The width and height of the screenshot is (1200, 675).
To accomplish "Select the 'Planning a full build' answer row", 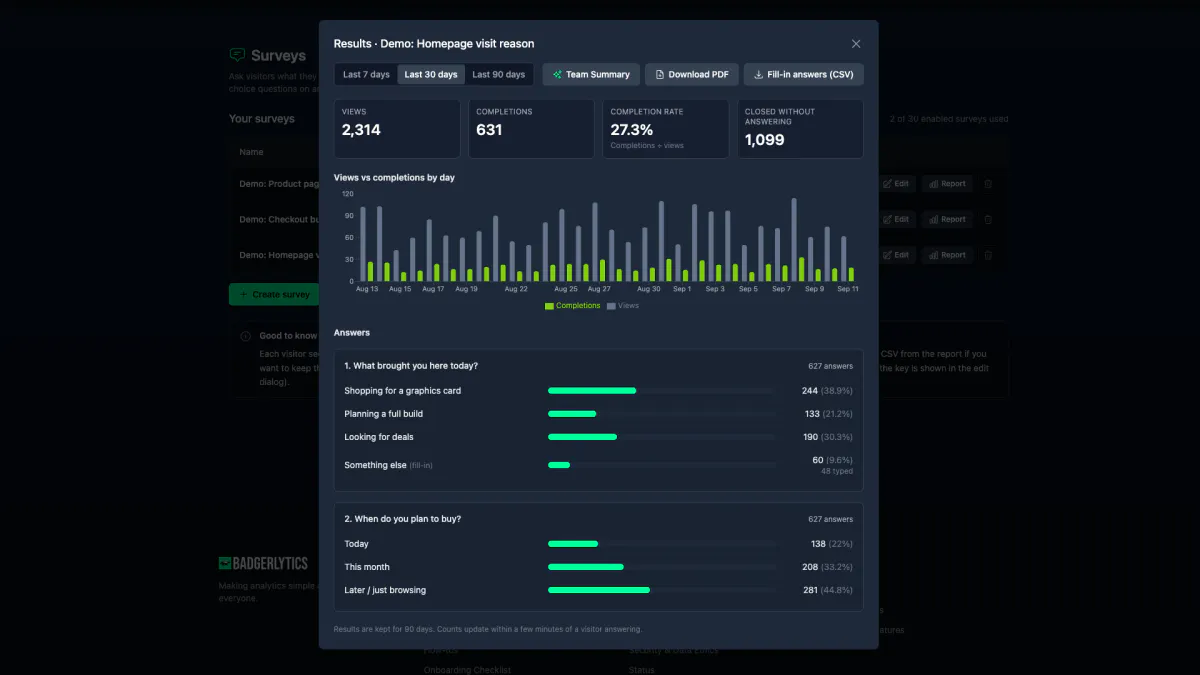I will click(598, 414).
